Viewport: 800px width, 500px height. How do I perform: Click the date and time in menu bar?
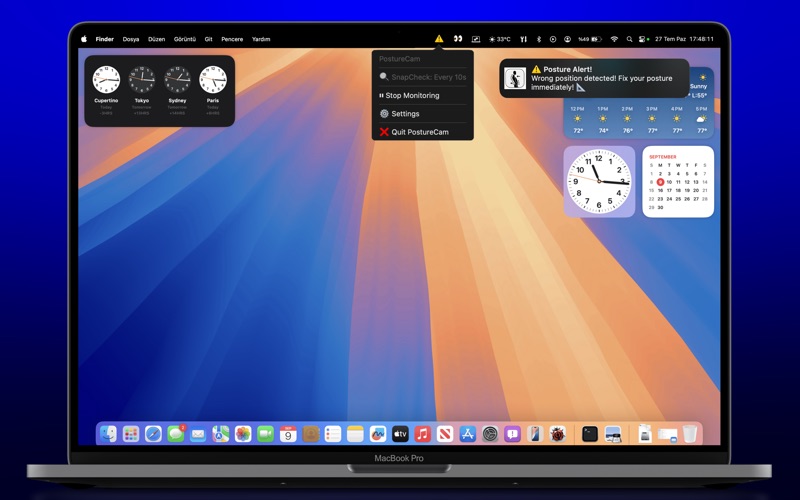[685, 39]
